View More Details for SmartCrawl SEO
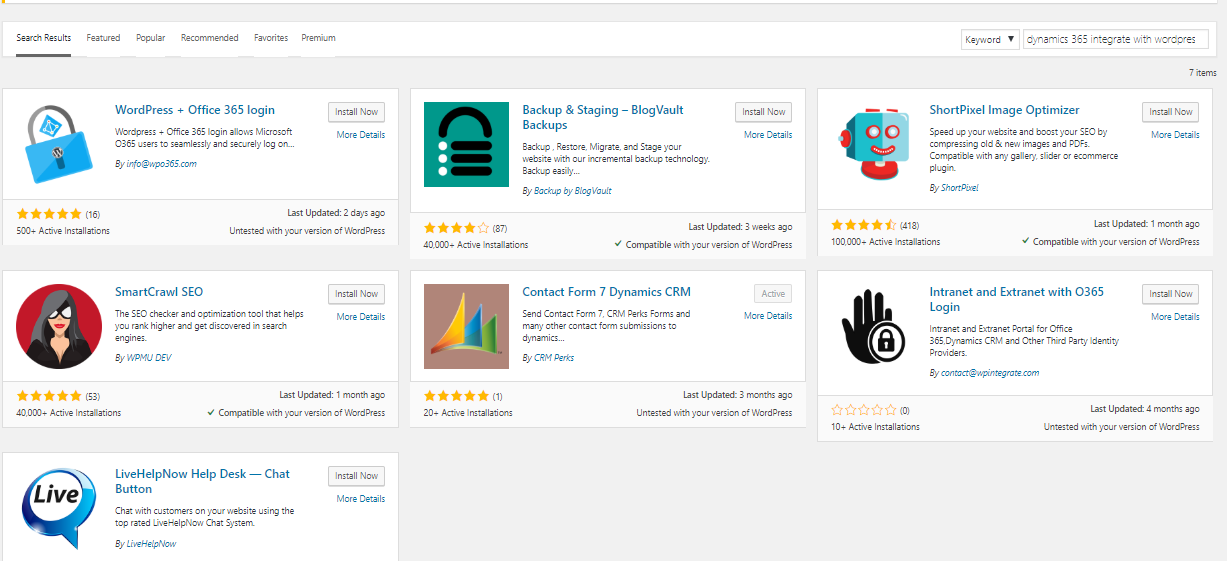 point(361,317)
